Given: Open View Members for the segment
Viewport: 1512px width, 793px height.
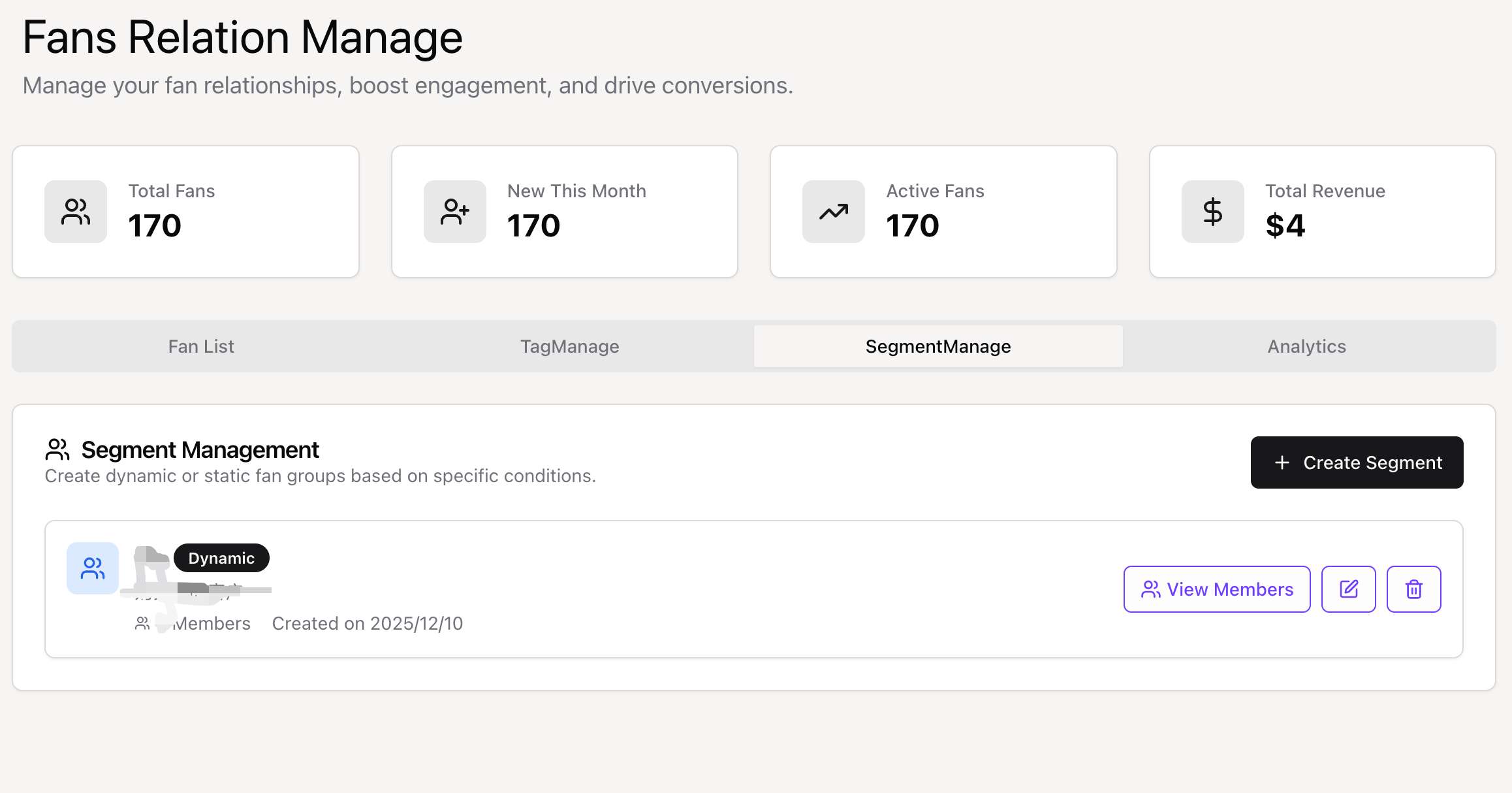Looking at the screenshot, I should pyautogui.click(x=1216, y=589).
